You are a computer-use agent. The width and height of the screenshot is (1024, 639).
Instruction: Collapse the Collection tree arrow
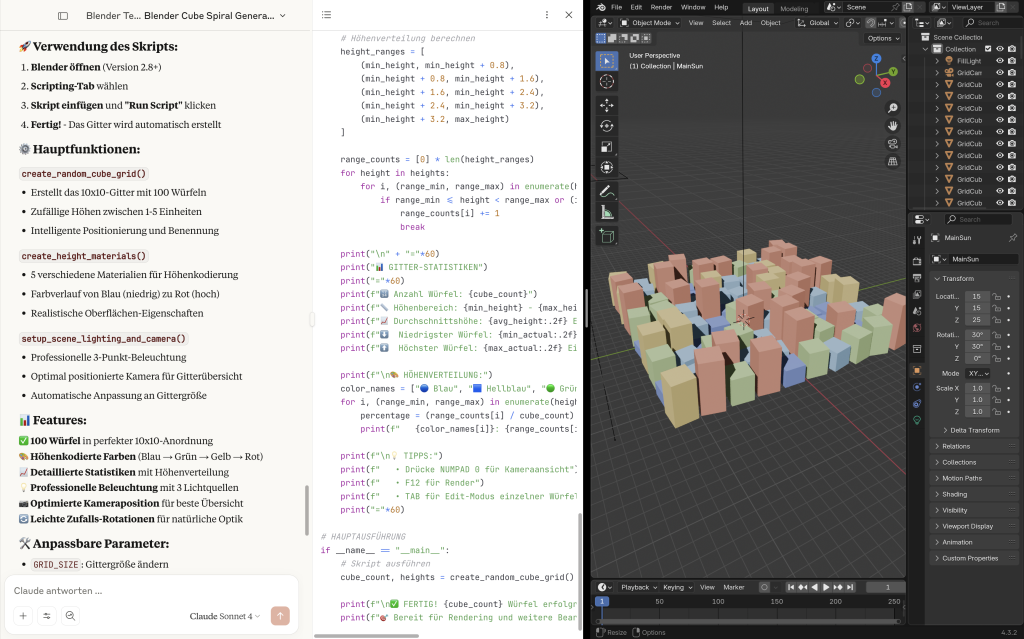click(925, 49)
